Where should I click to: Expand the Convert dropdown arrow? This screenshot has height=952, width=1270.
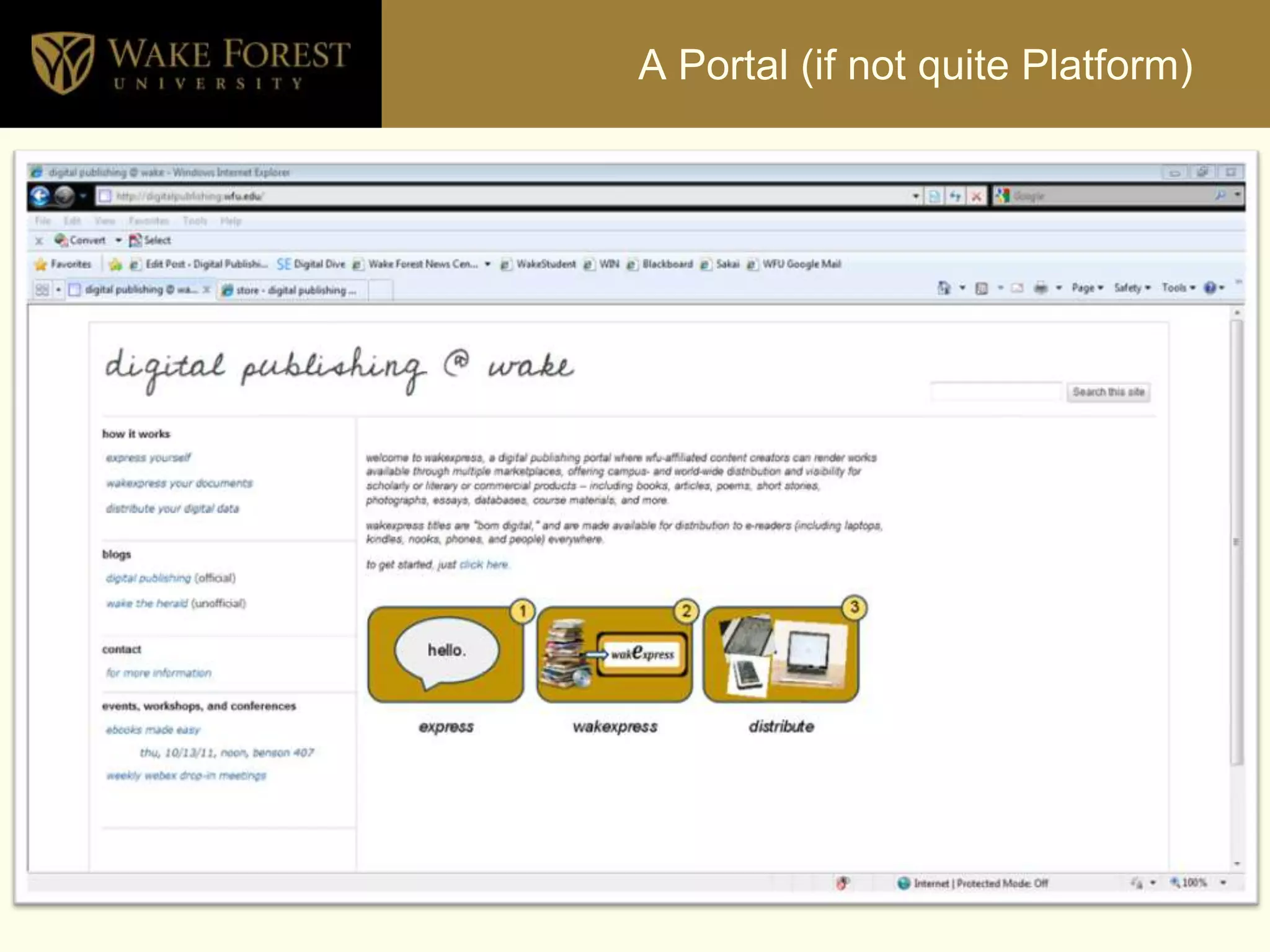pyautogui.click(x=118, y=240)
